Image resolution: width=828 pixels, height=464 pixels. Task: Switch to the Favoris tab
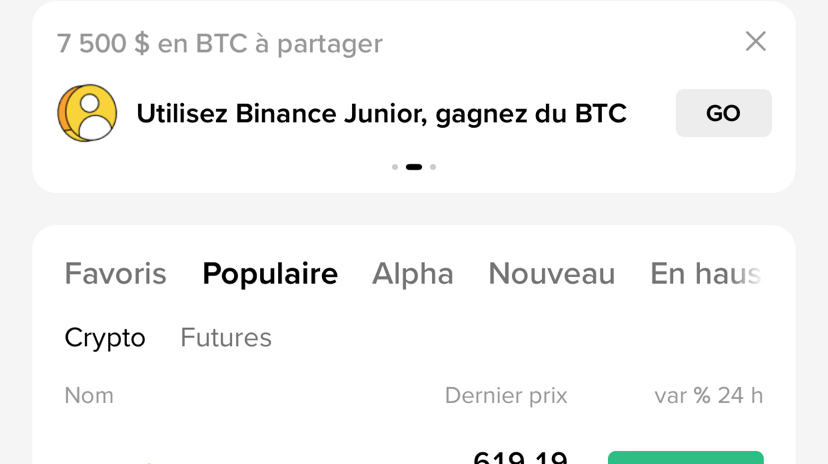[x=115, y=274]
